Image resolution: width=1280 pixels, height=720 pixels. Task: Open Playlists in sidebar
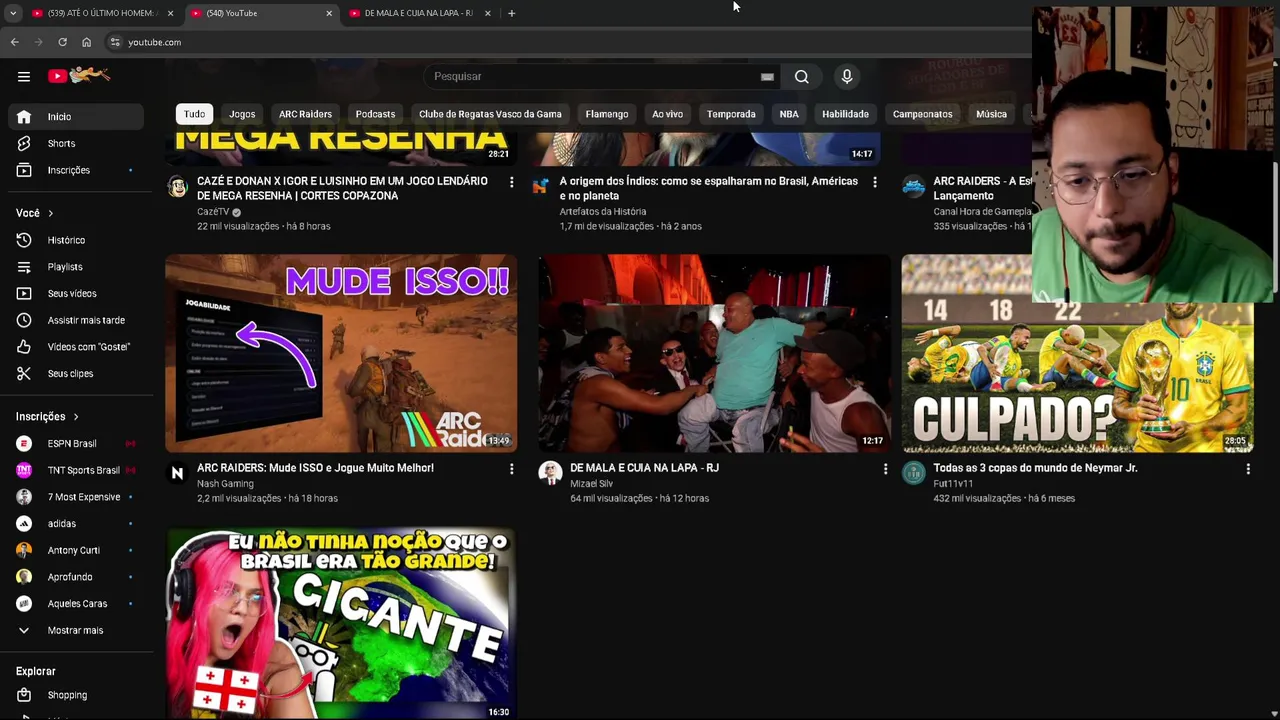coord(76,267)
